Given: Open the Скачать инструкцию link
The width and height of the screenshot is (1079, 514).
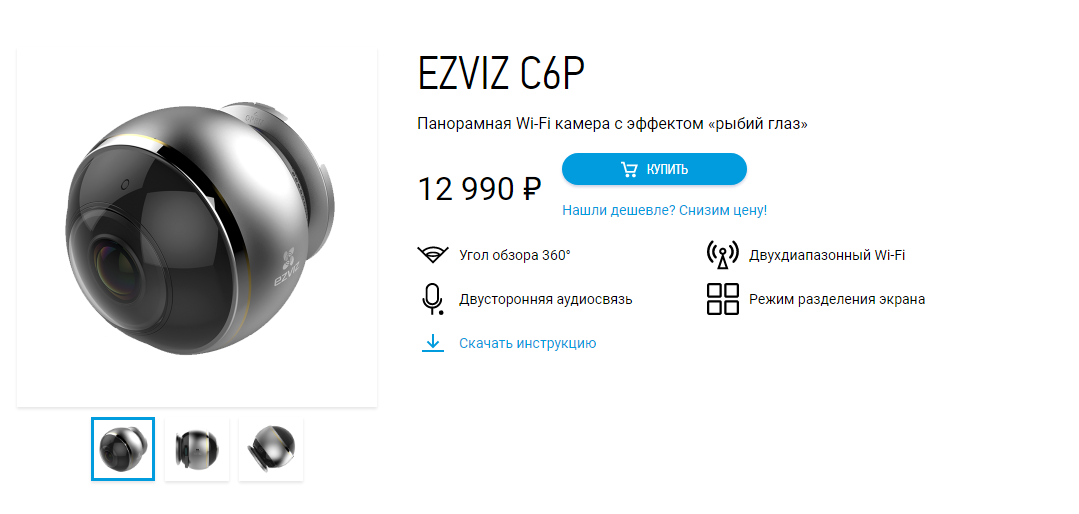Looking at the screenshot, I should coord(527,343).
